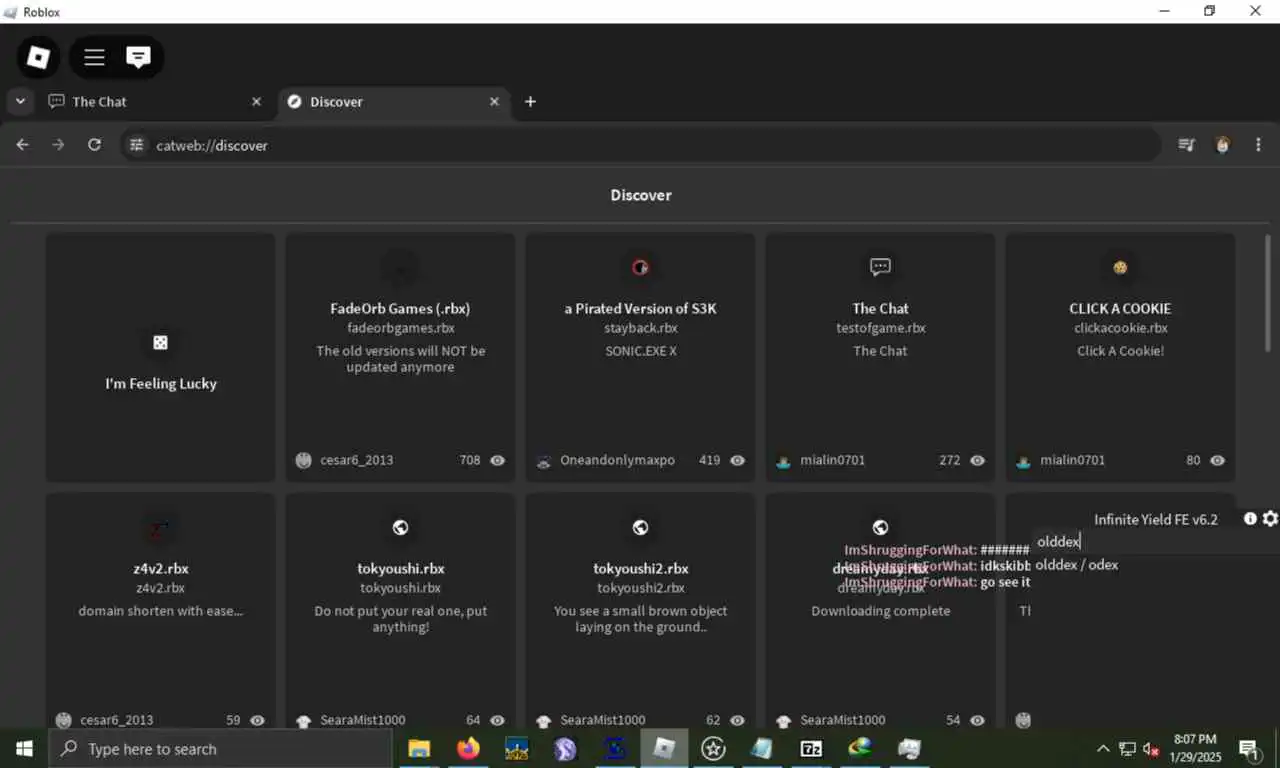The height and width of the screenshot is (768, 1280).
Task: Open 7-Zip from the taskbar
Action: tap(811, 749)
